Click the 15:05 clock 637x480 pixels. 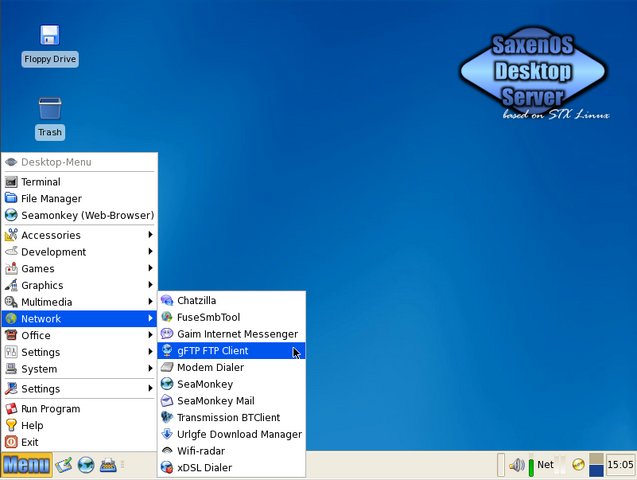(620, 465)
